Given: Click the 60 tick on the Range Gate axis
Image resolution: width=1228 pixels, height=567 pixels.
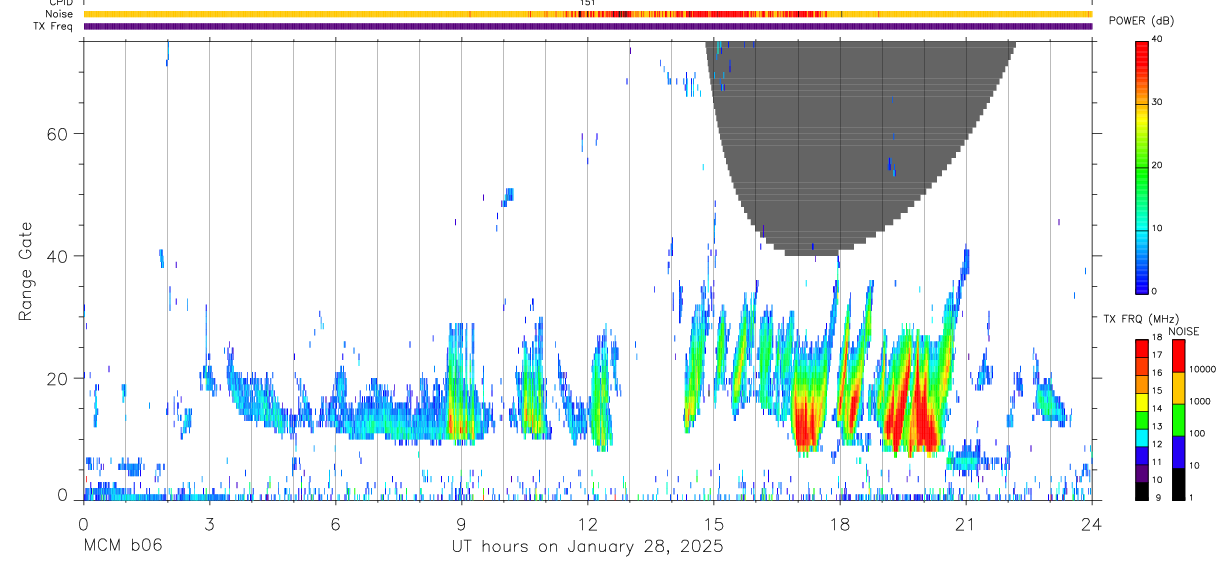Looking at the screenshot, I should pos(59,133).
